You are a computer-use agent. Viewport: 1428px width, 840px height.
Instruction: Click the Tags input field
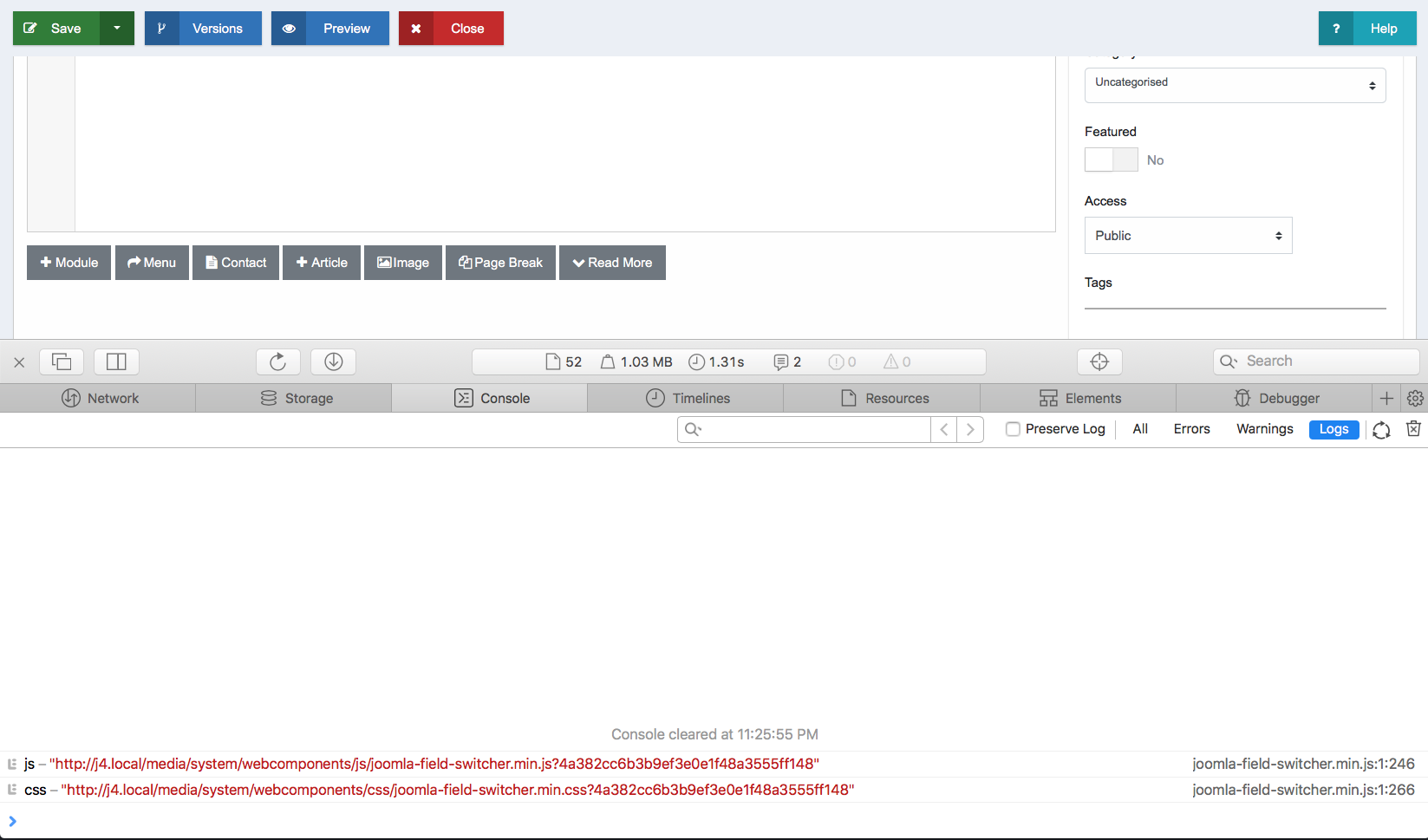tap(1235, 299)
